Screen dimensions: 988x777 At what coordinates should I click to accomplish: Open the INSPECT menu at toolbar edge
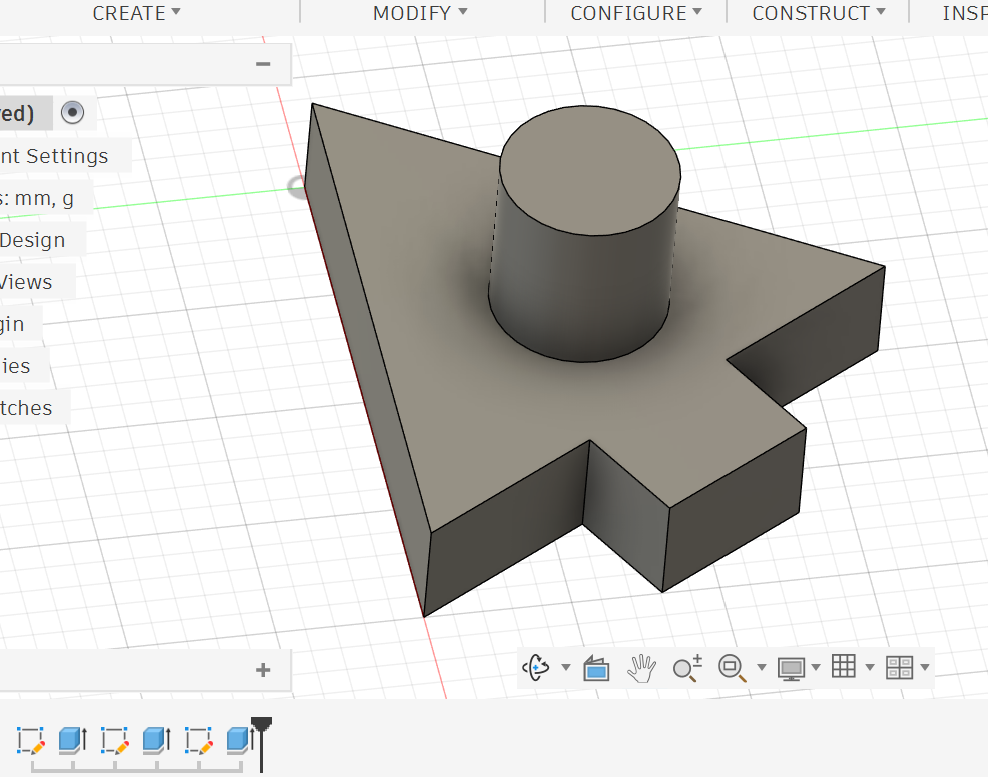[x=965, y=13]
